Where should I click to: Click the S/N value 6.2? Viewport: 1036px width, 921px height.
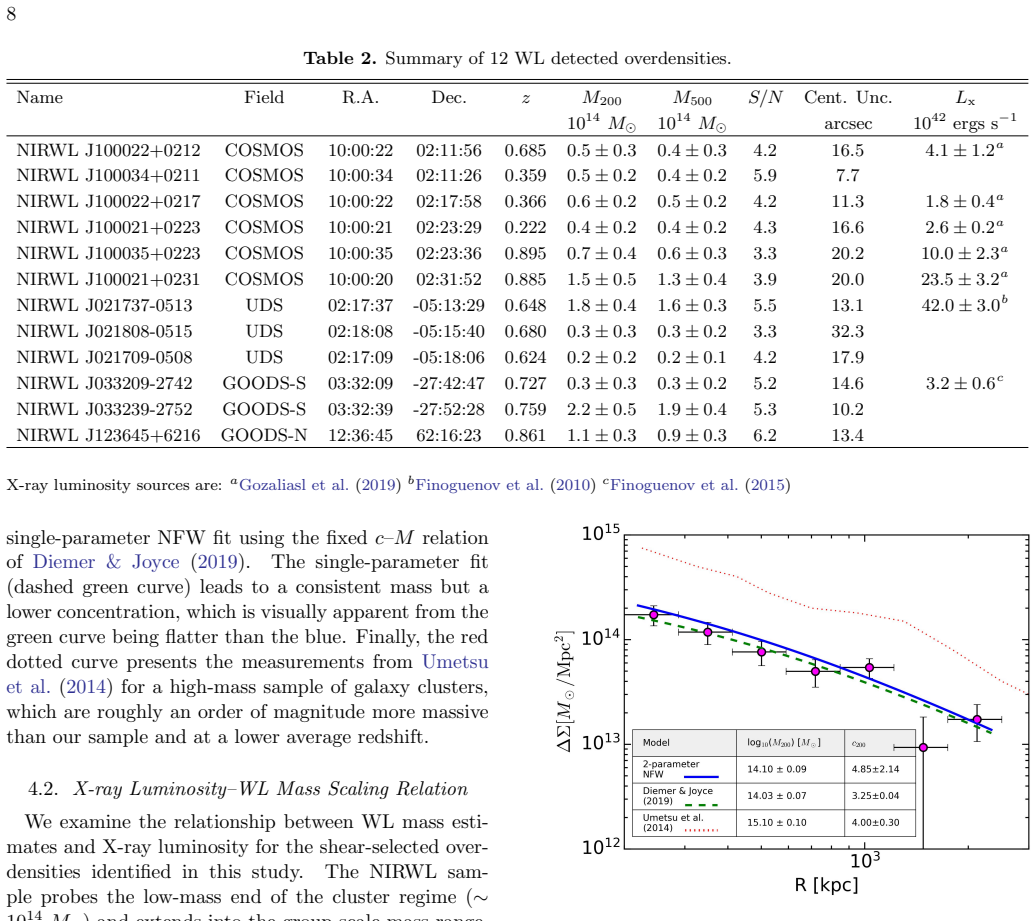click(765, 435)
